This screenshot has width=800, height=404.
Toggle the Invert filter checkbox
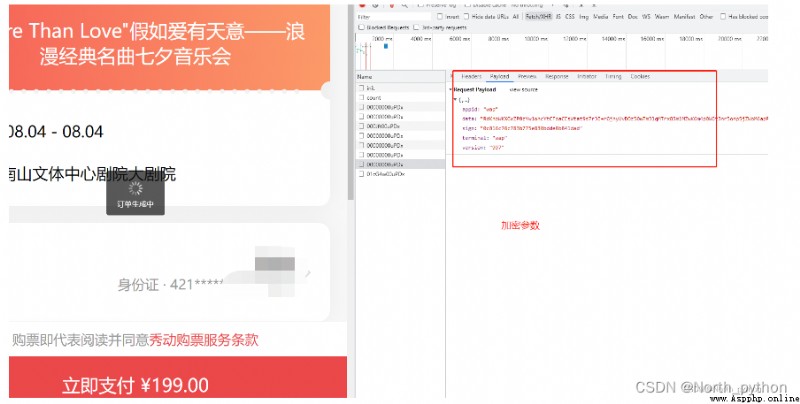coord(439,17)
